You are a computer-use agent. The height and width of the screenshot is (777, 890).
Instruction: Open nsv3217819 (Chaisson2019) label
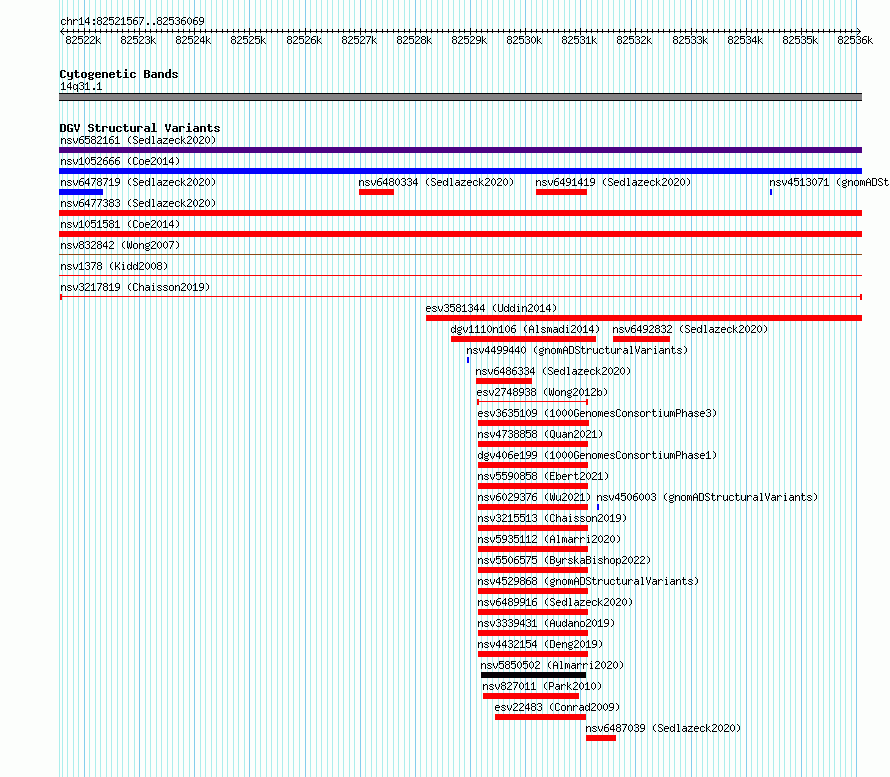[x=135, y=287]
